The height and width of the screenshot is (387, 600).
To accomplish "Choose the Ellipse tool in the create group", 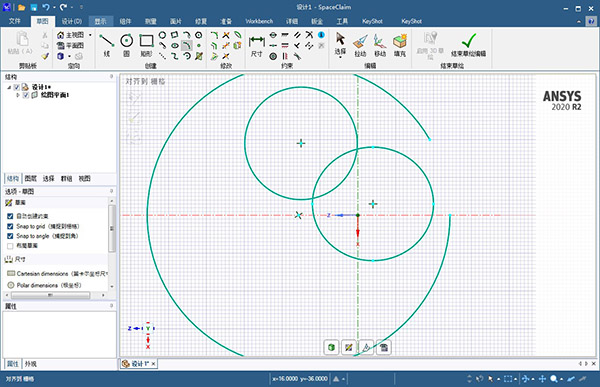I will [x=174, y=46].
